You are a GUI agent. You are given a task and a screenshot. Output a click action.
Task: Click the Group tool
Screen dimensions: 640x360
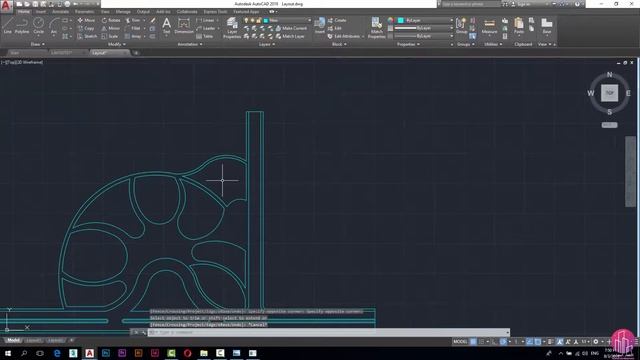pos(461,26)
